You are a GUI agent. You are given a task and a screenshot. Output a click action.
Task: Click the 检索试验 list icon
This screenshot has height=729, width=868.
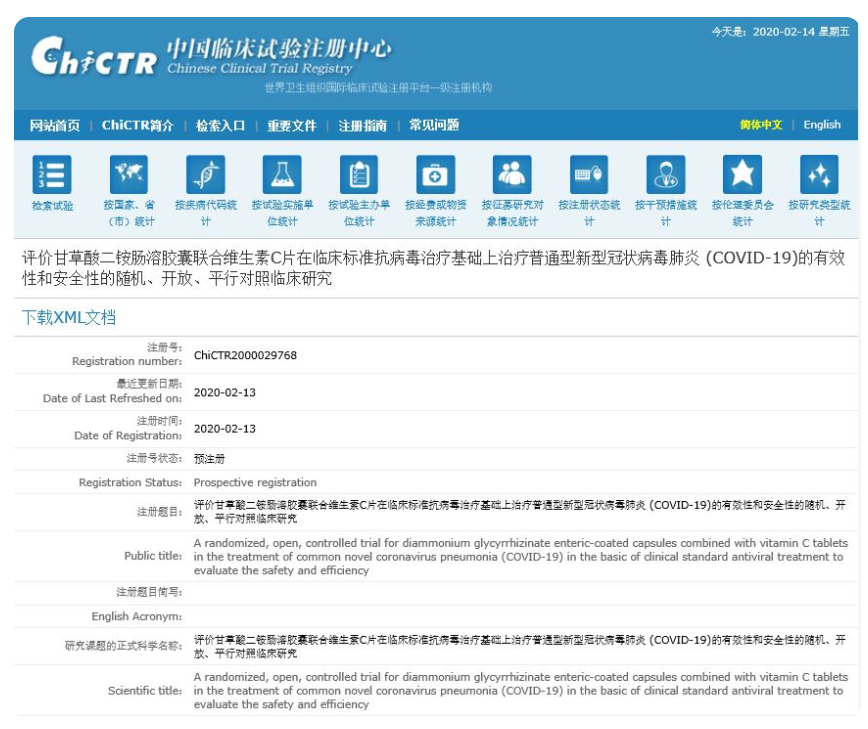[x=52, y=175]
